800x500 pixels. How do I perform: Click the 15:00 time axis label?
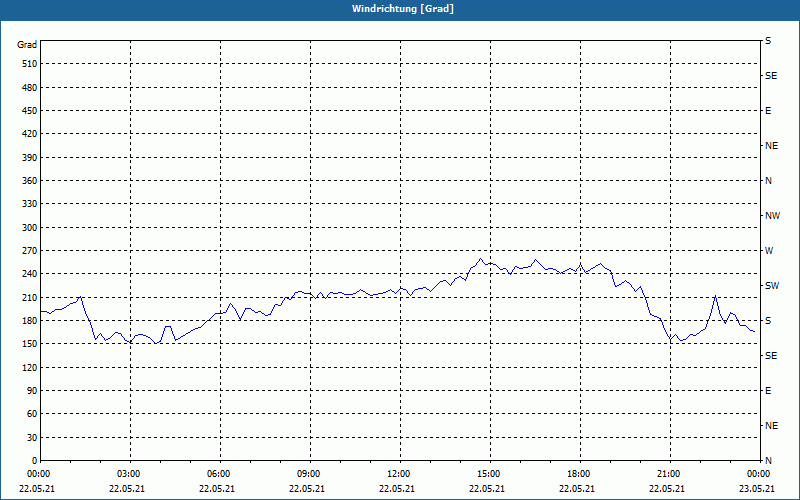[489, 474]
